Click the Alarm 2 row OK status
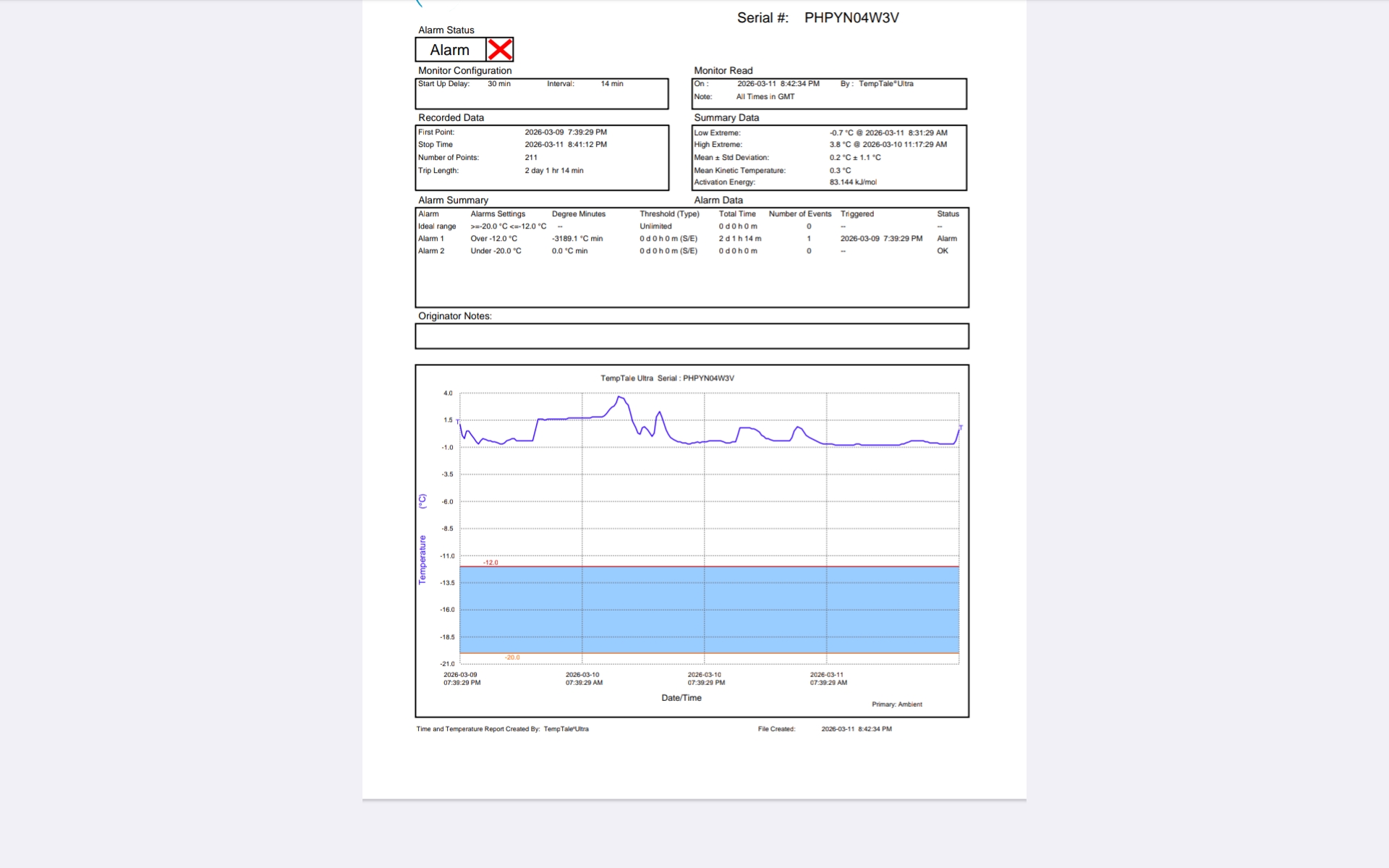Viewport: 1389px width, 868px height. click(x=942, y=251)
